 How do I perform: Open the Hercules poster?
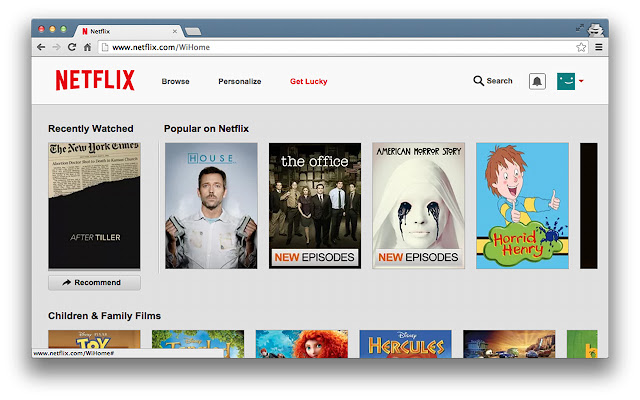405,344
